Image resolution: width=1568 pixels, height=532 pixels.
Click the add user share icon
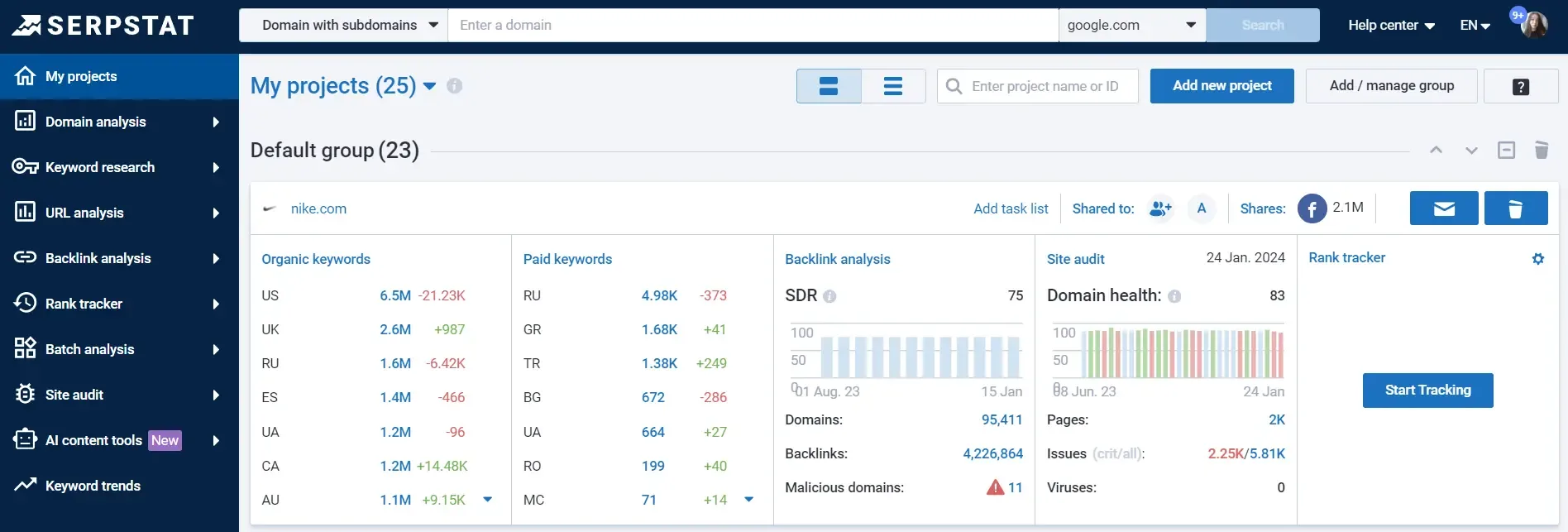tap(1161, 208)
